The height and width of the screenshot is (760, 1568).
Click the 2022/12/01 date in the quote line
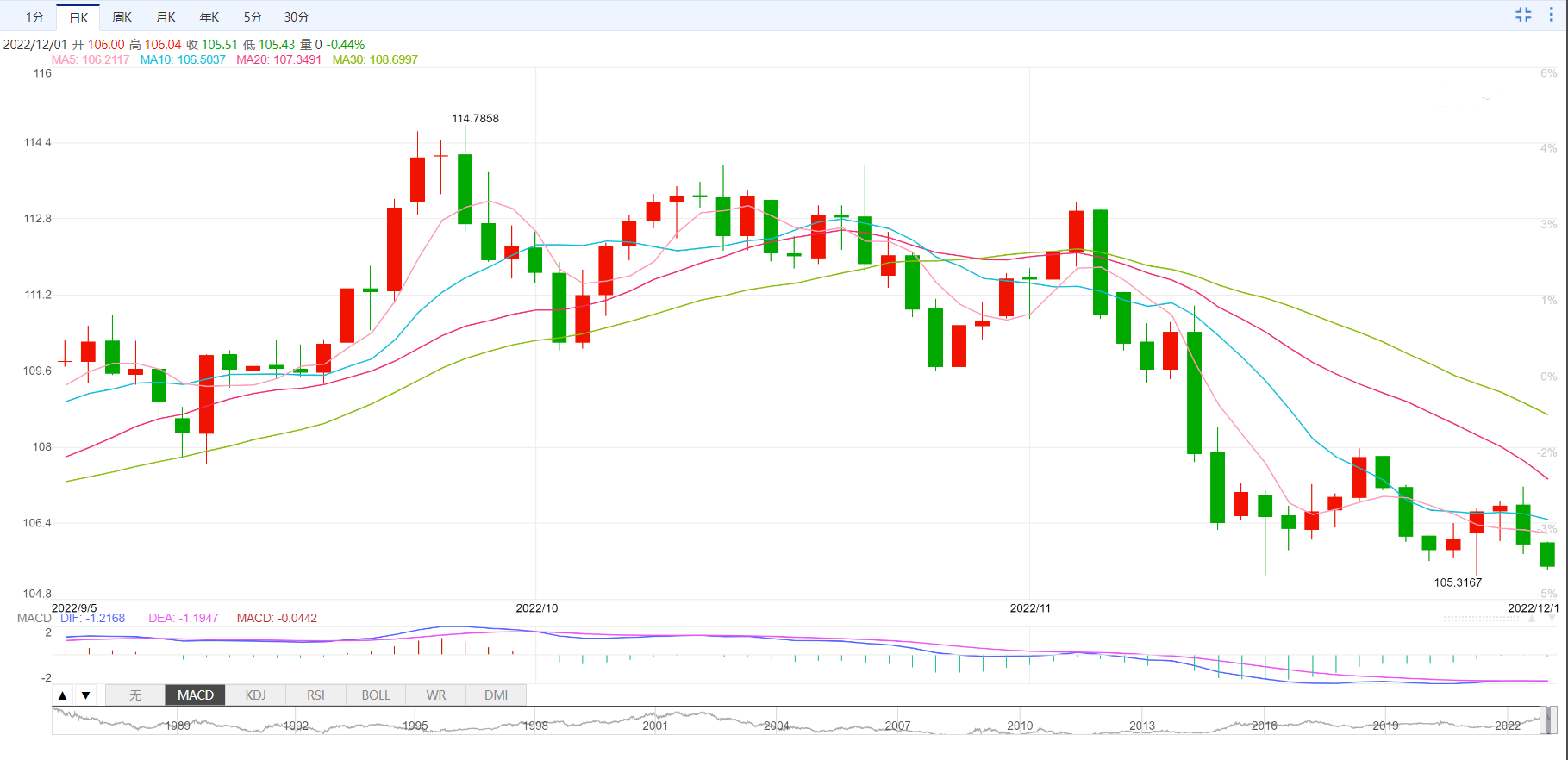34,45
